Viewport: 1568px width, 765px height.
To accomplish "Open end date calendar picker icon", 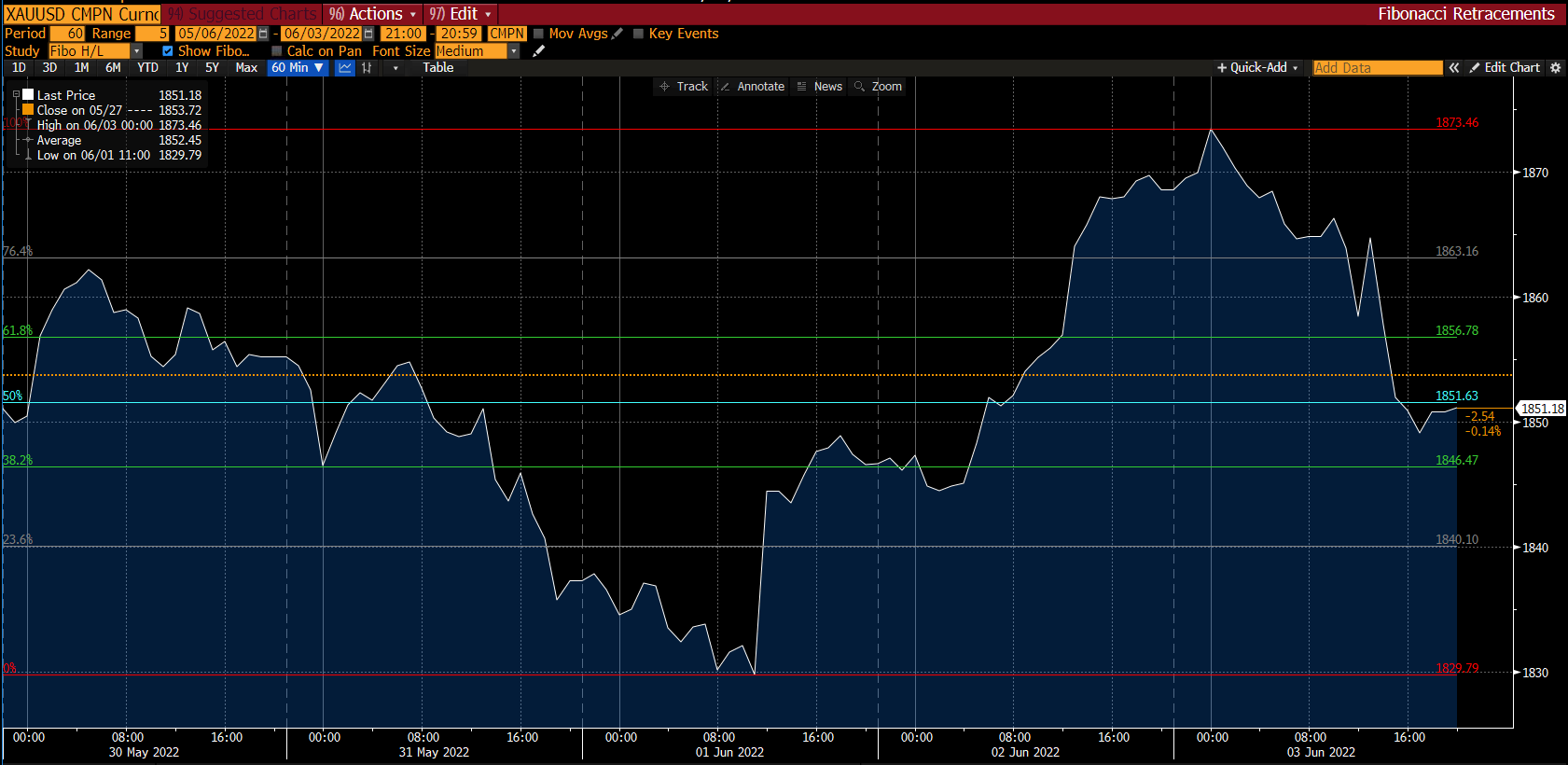I will [368, 34].
